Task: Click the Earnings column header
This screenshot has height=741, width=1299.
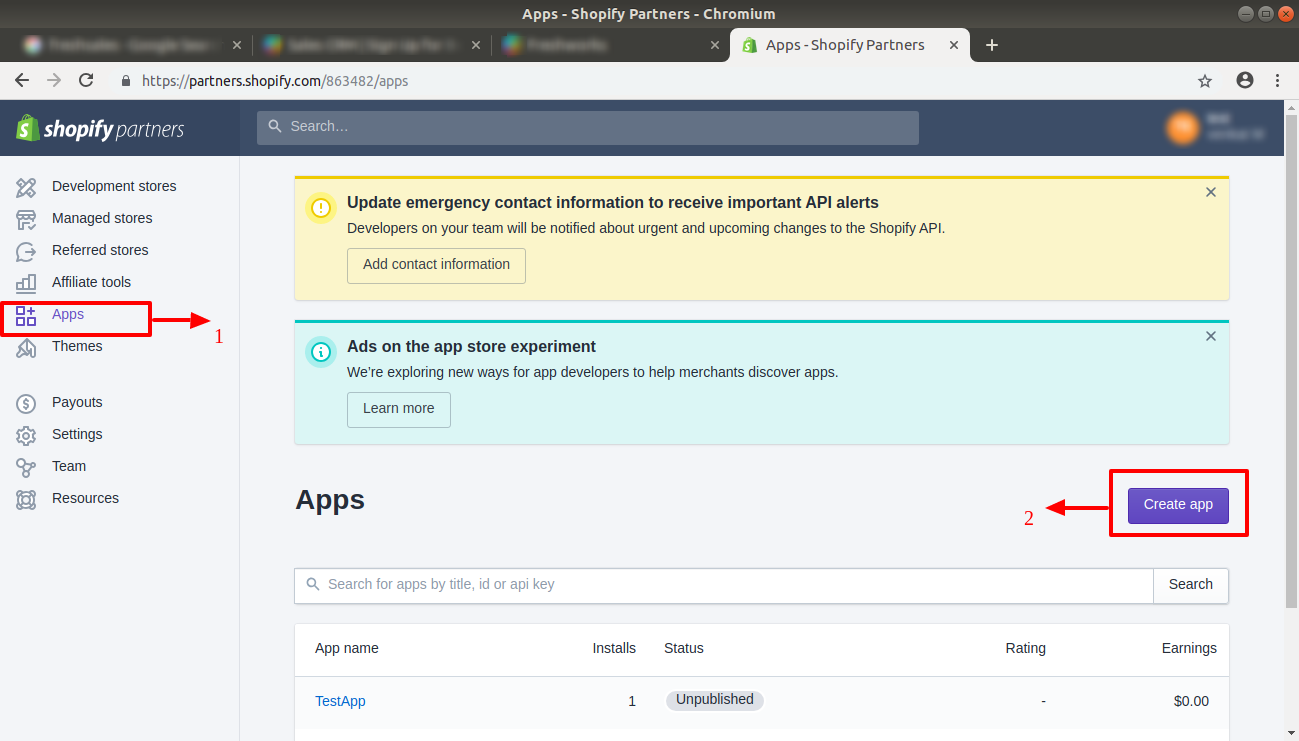Action: pyautogui.click(x=1189, y=648)
